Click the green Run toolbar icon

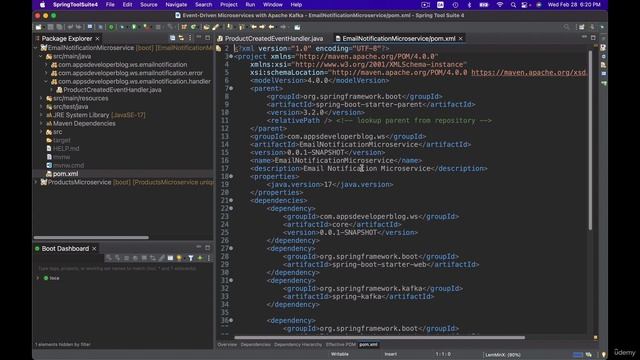tap(134, 27)
